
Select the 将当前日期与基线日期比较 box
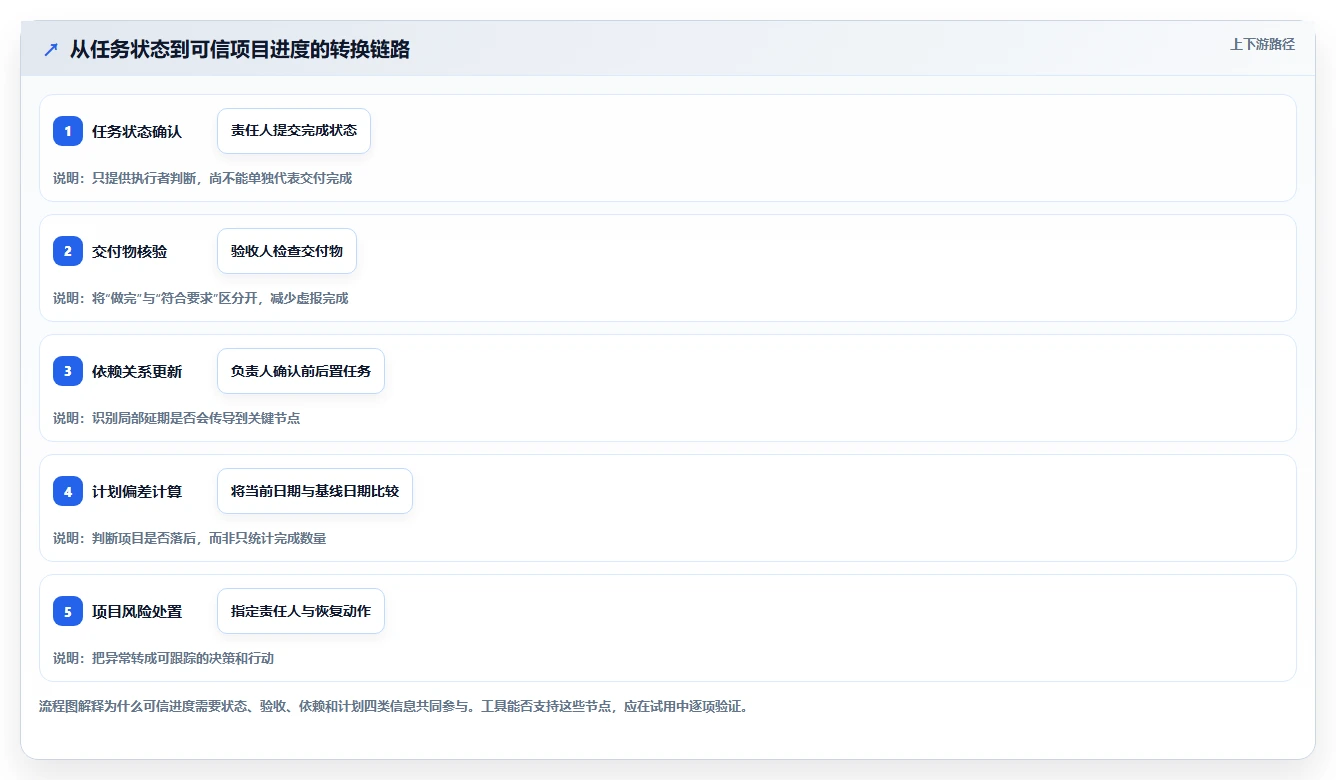(x=315, y=491)
